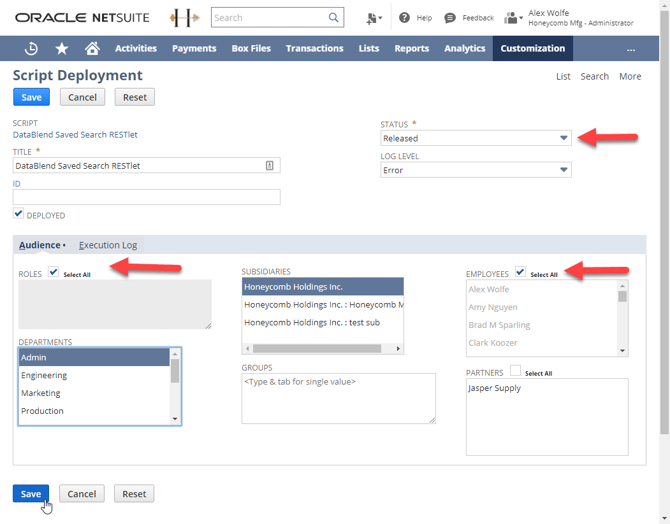
Task: Open the Help question mark icon
Action: (x=404, y=17)
